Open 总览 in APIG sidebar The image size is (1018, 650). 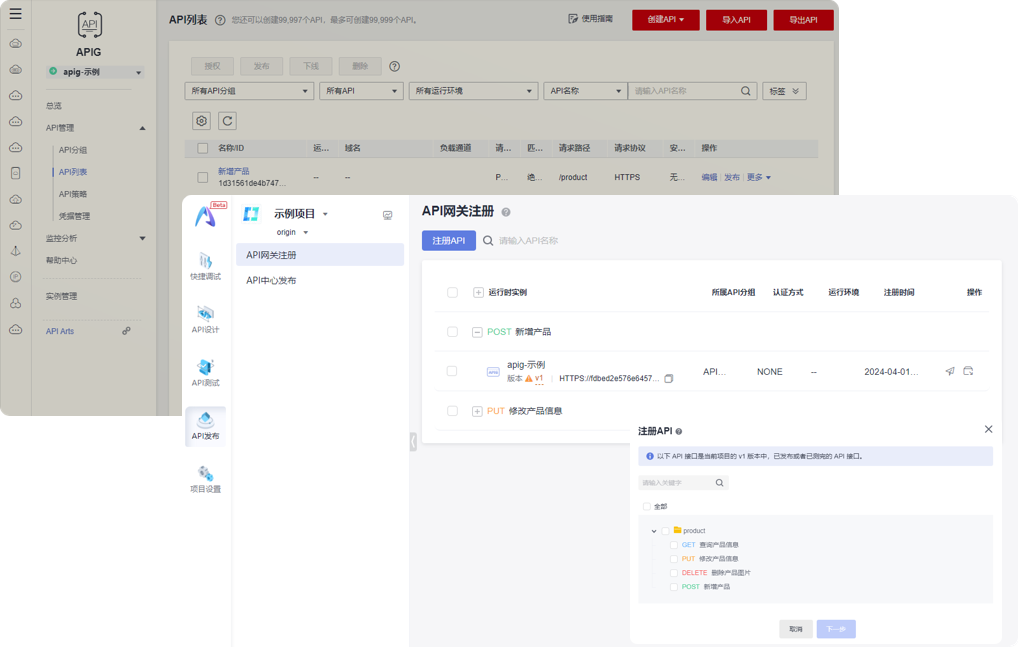point(54,106)
